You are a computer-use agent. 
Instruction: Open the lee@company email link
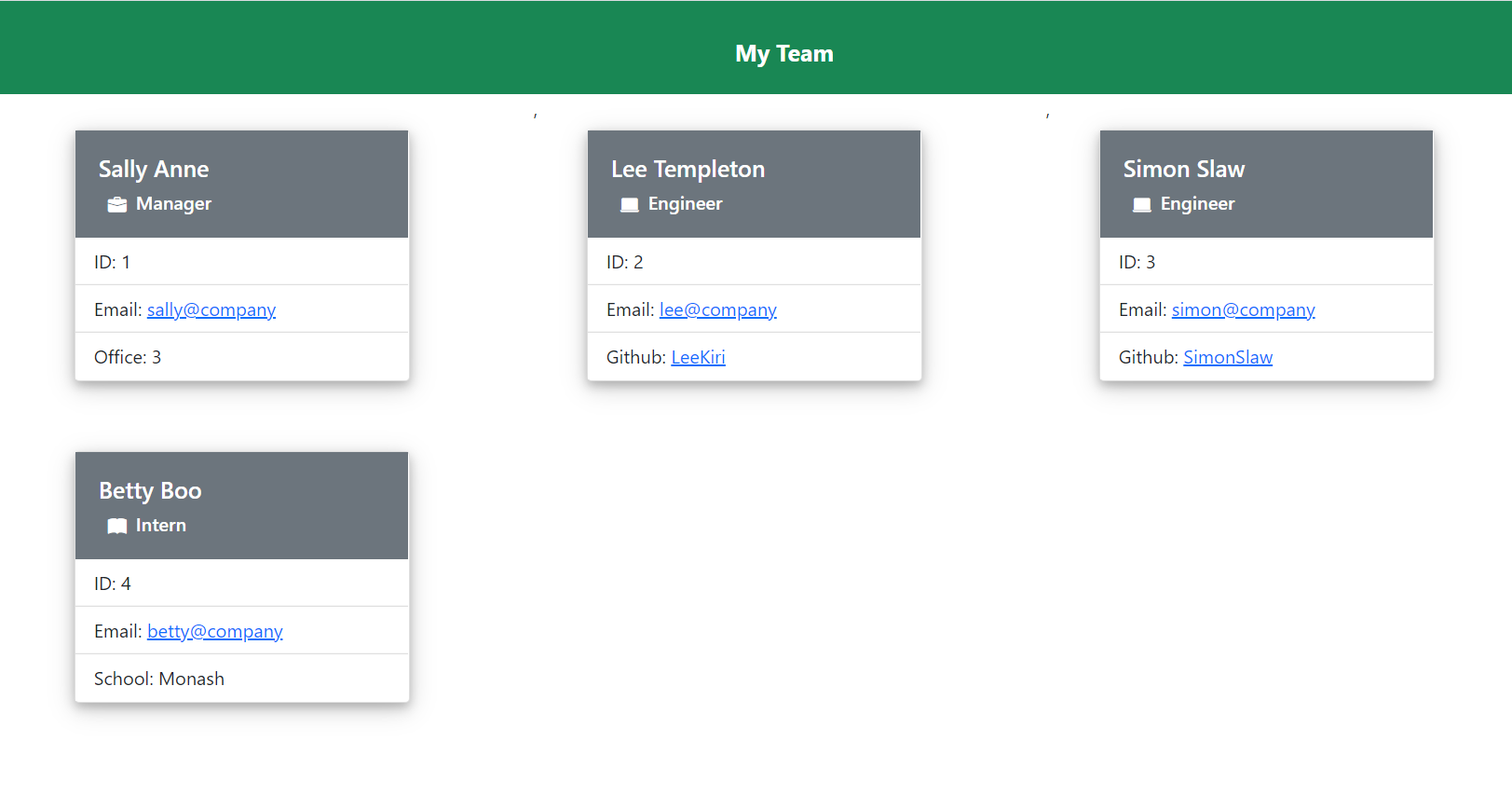[x=717, y=309]
